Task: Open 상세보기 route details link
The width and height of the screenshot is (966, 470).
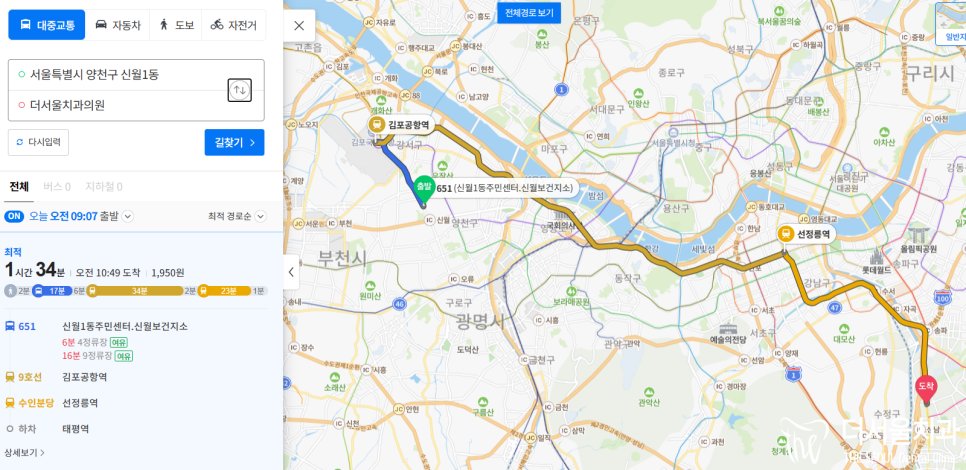Action: point(25,453)
